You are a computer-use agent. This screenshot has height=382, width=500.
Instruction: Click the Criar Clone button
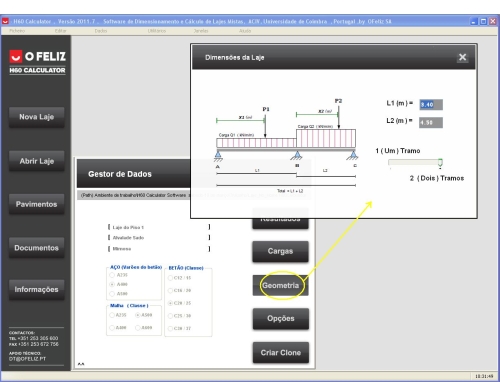click(x=281, y=352)
